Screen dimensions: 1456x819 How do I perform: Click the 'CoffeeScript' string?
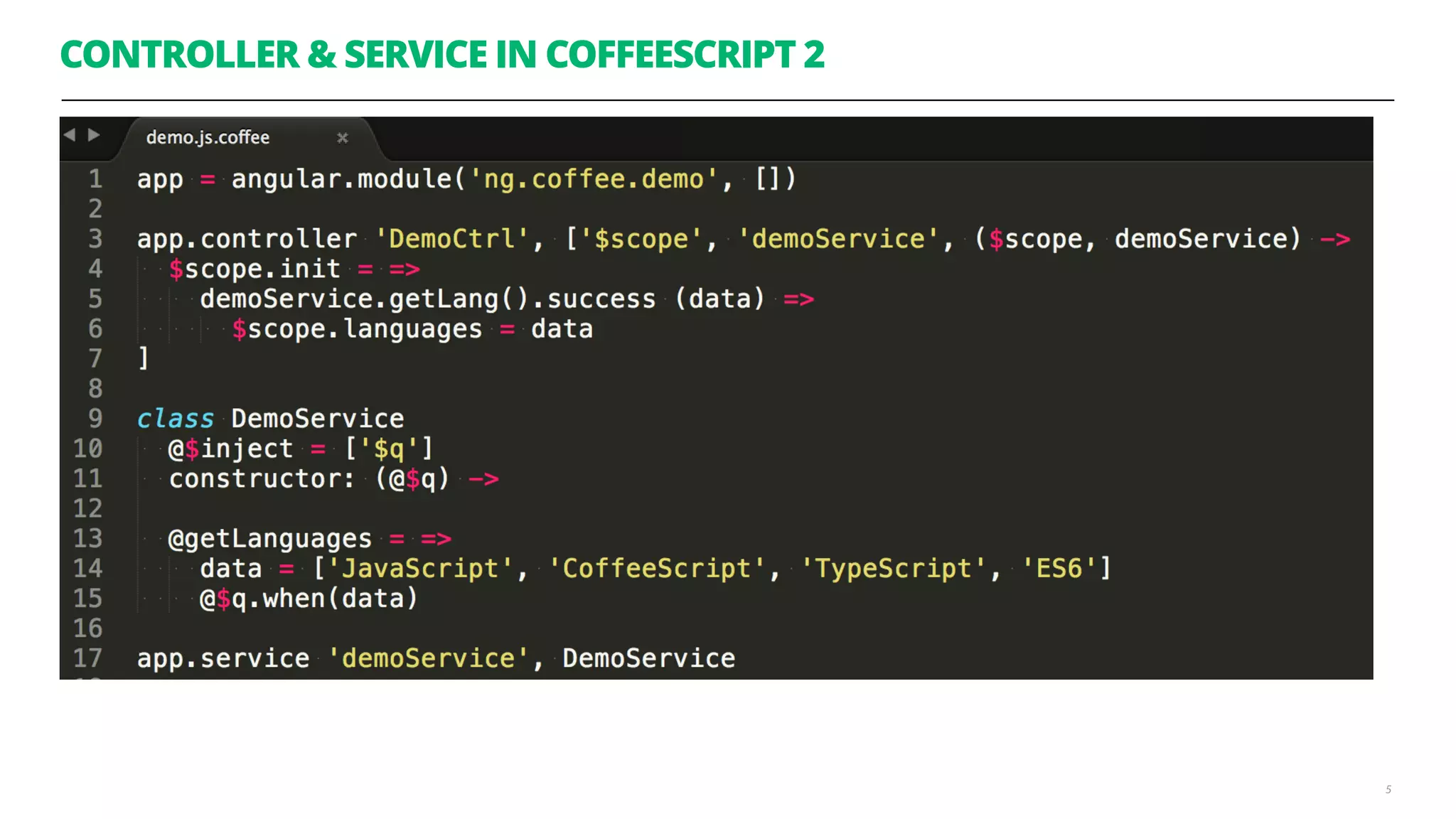point(657,569)
